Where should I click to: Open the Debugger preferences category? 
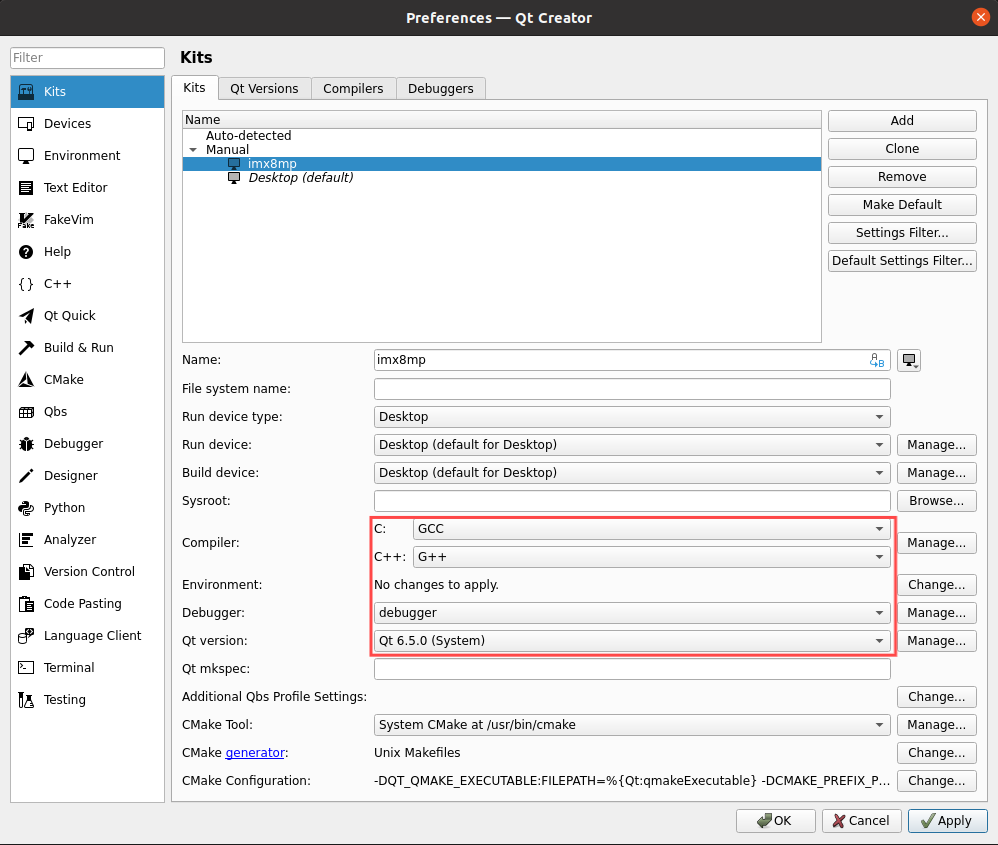[87, 443]
